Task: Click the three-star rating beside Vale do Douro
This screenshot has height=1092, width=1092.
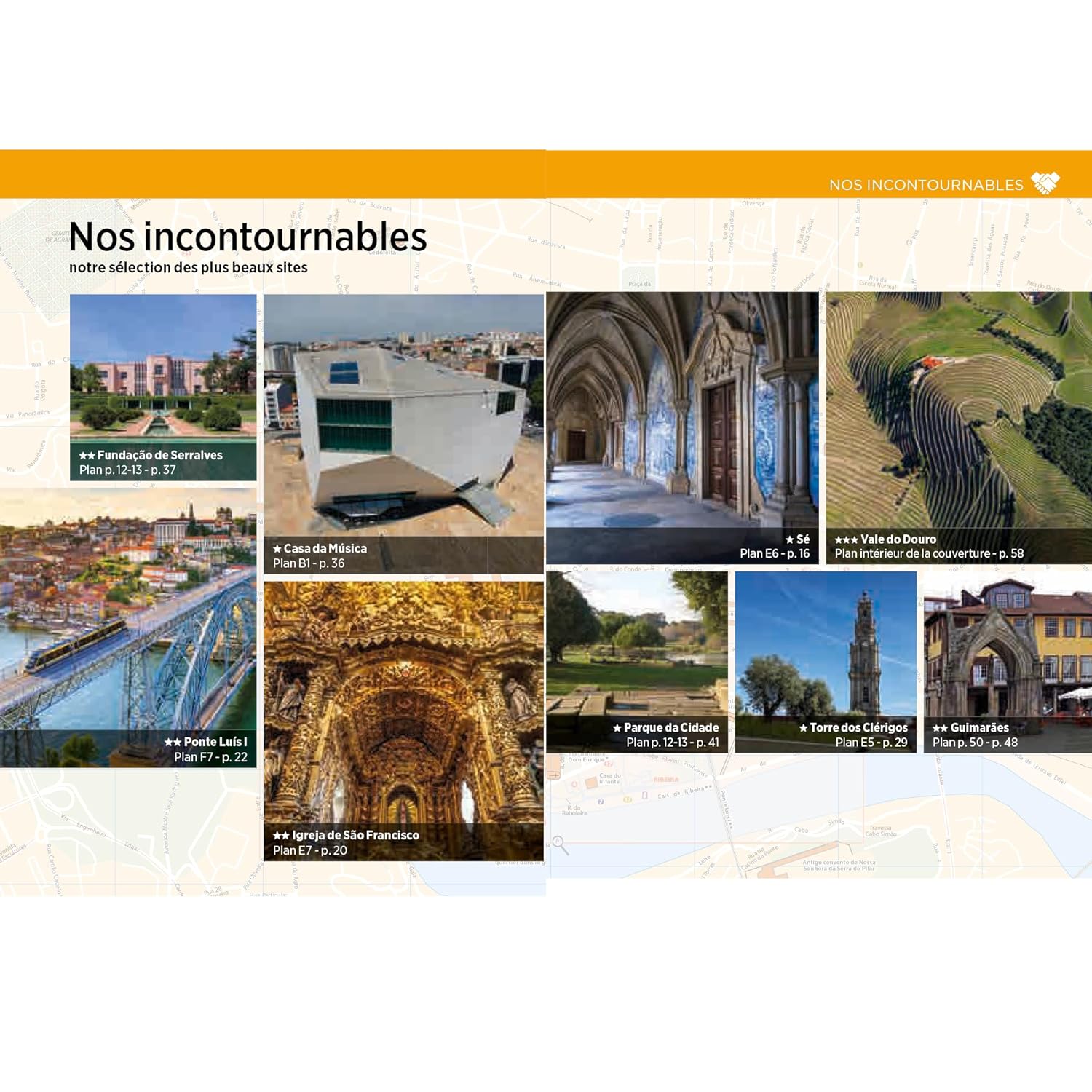Action: 846,539
